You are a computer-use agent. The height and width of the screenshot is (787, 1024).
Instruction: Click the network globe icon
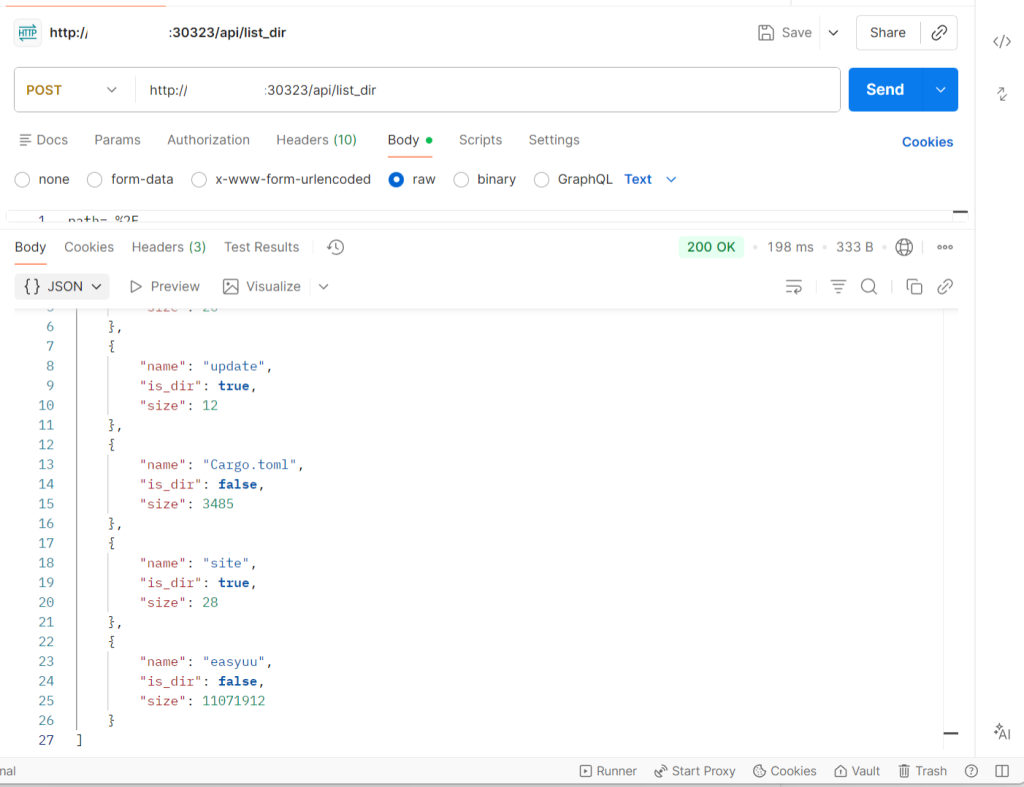pos(905,247)
